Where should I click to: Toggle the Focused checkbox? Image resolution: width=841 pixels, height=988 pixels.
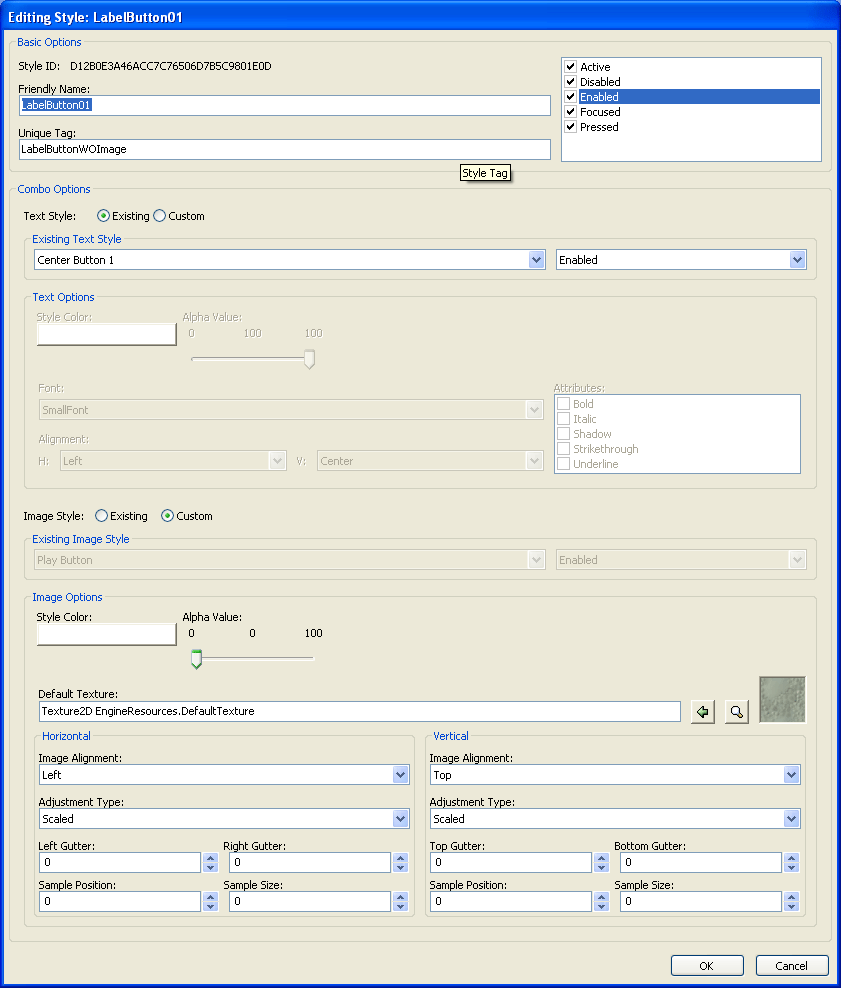click(570, 112)
